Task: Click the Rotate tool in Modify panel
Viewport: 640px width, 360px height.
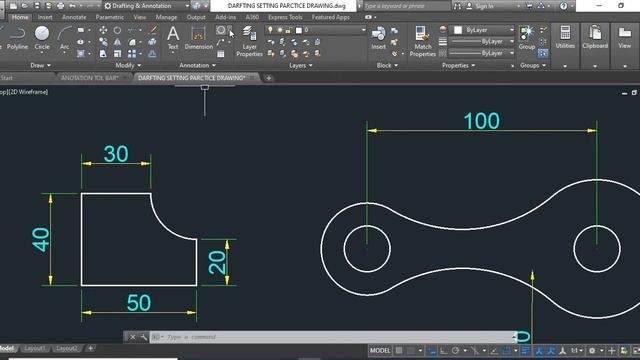Action: [117, 30]
